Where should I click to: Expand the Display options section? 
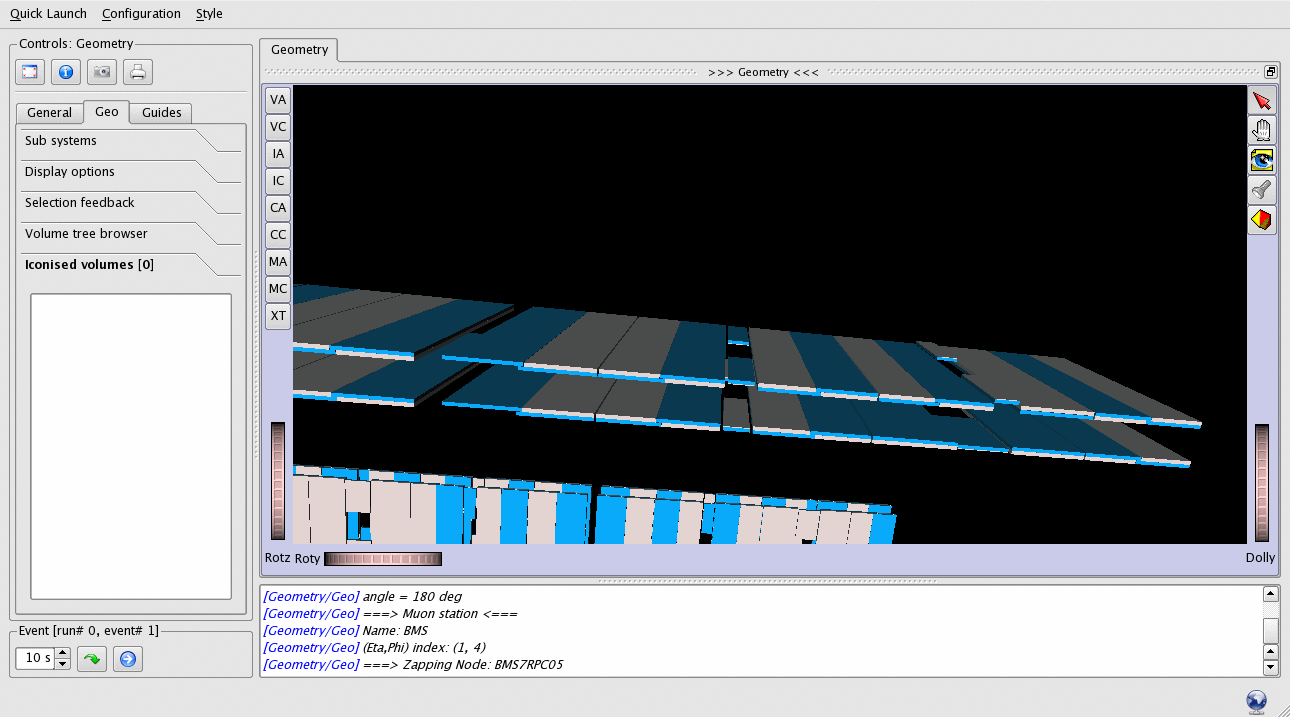coord(70,172)
